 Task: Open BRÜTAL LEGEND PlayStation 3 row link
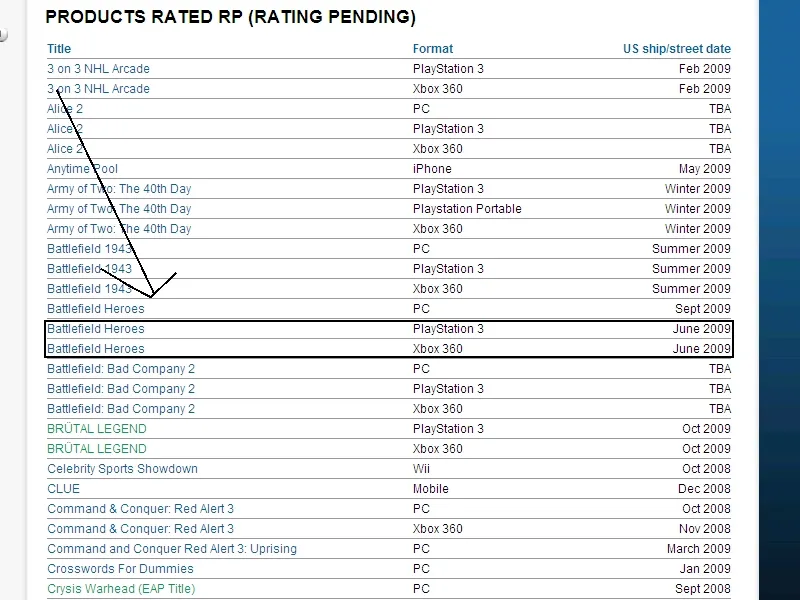tap(96, 429)
